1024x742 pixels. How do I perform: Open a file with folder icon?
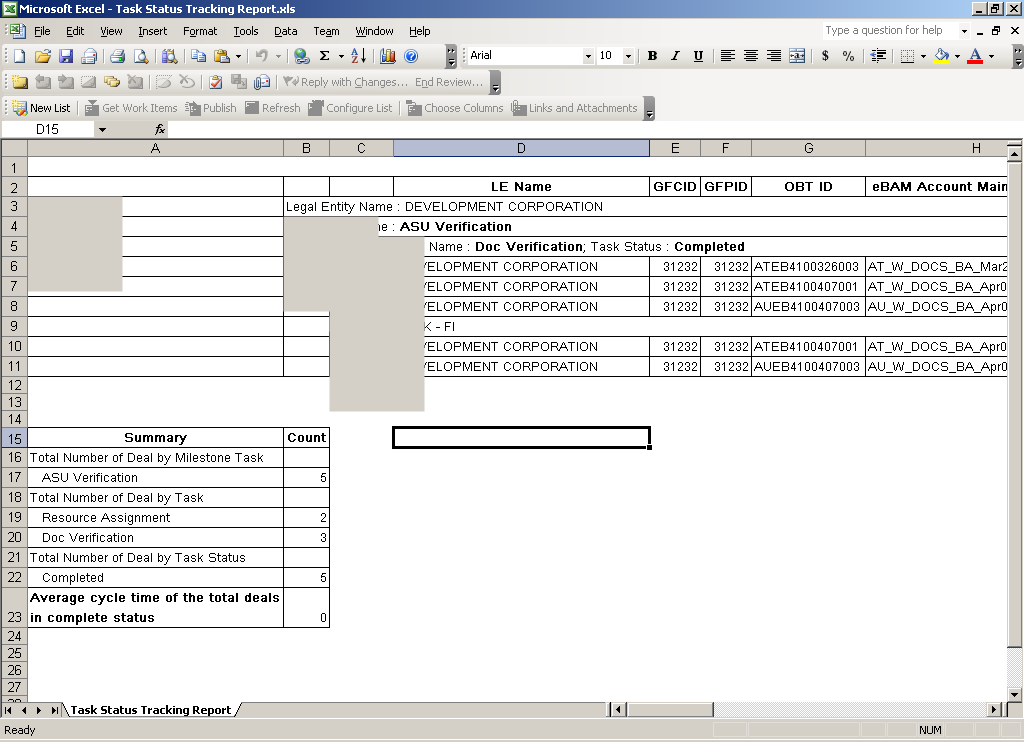[x=42, y=56]
